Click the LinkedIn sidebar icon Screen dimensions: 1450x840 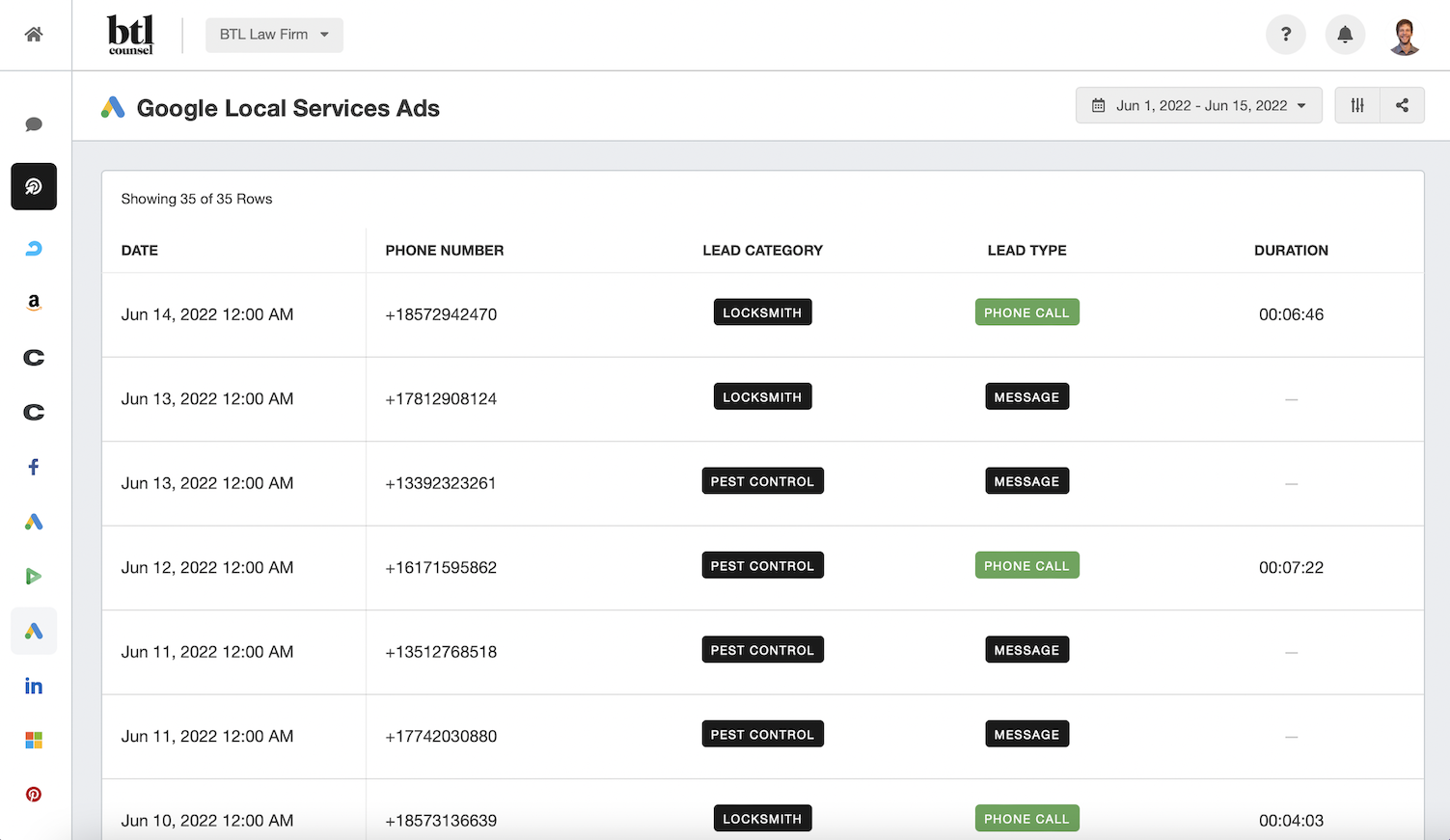(x=34, y=686)
